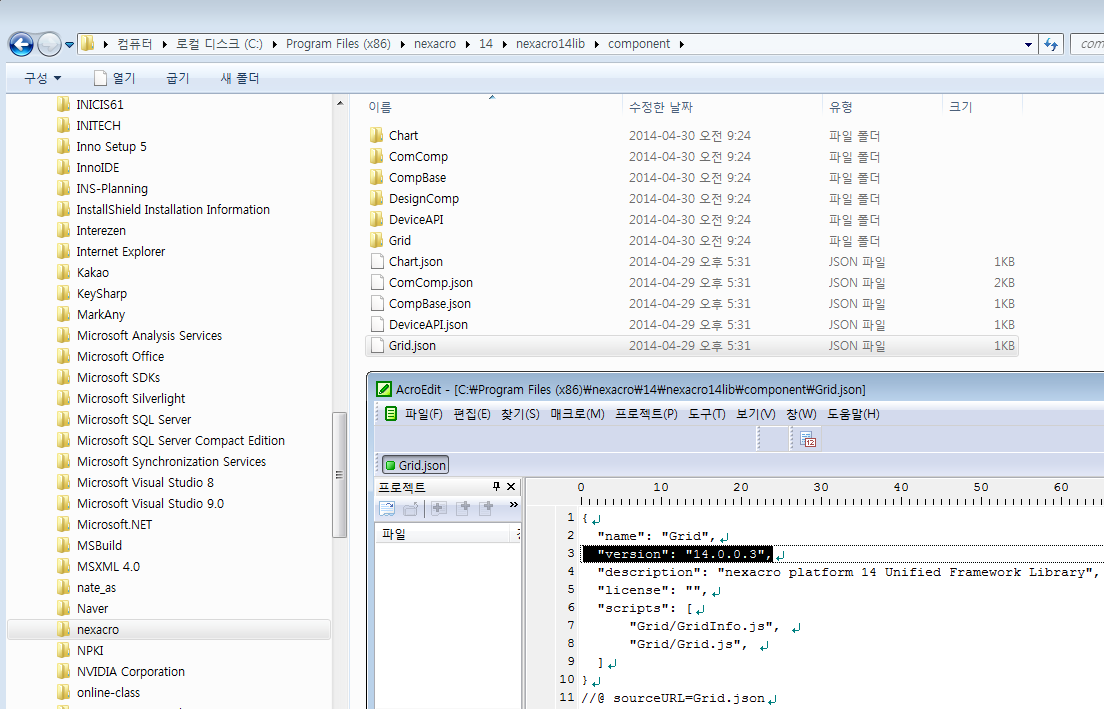The height and width of the screenshot is (709, 1104).
Task: Select the Grid.json file in Explorer list
Action: pyautogui.click(x=692, y=346)
